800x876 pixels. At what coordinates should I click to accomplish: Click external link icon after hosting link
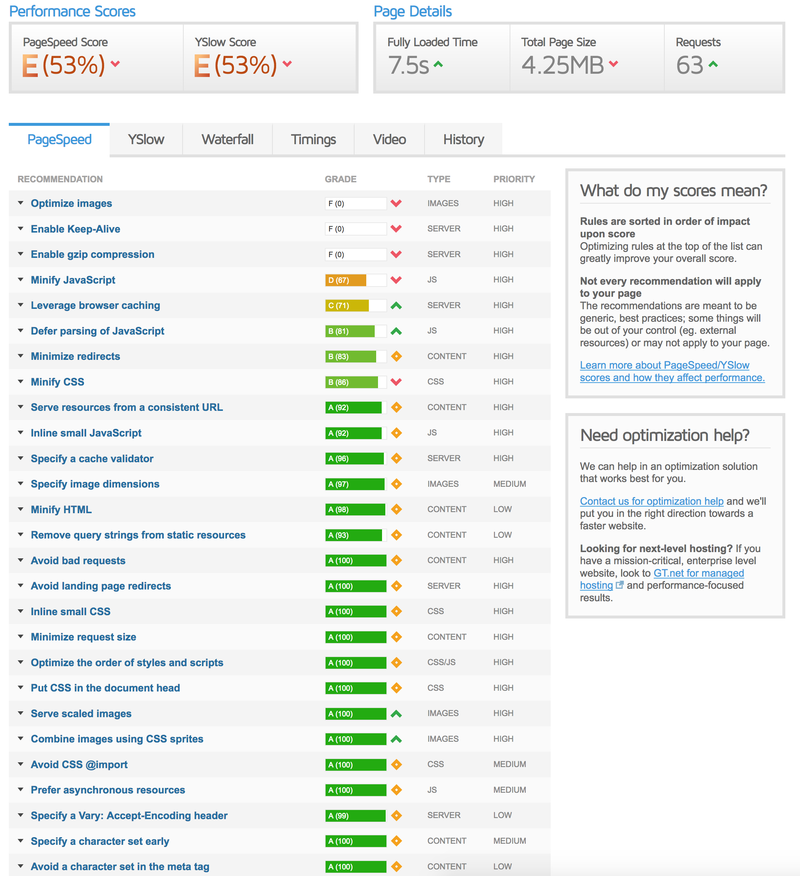click(x=619, y=585)
